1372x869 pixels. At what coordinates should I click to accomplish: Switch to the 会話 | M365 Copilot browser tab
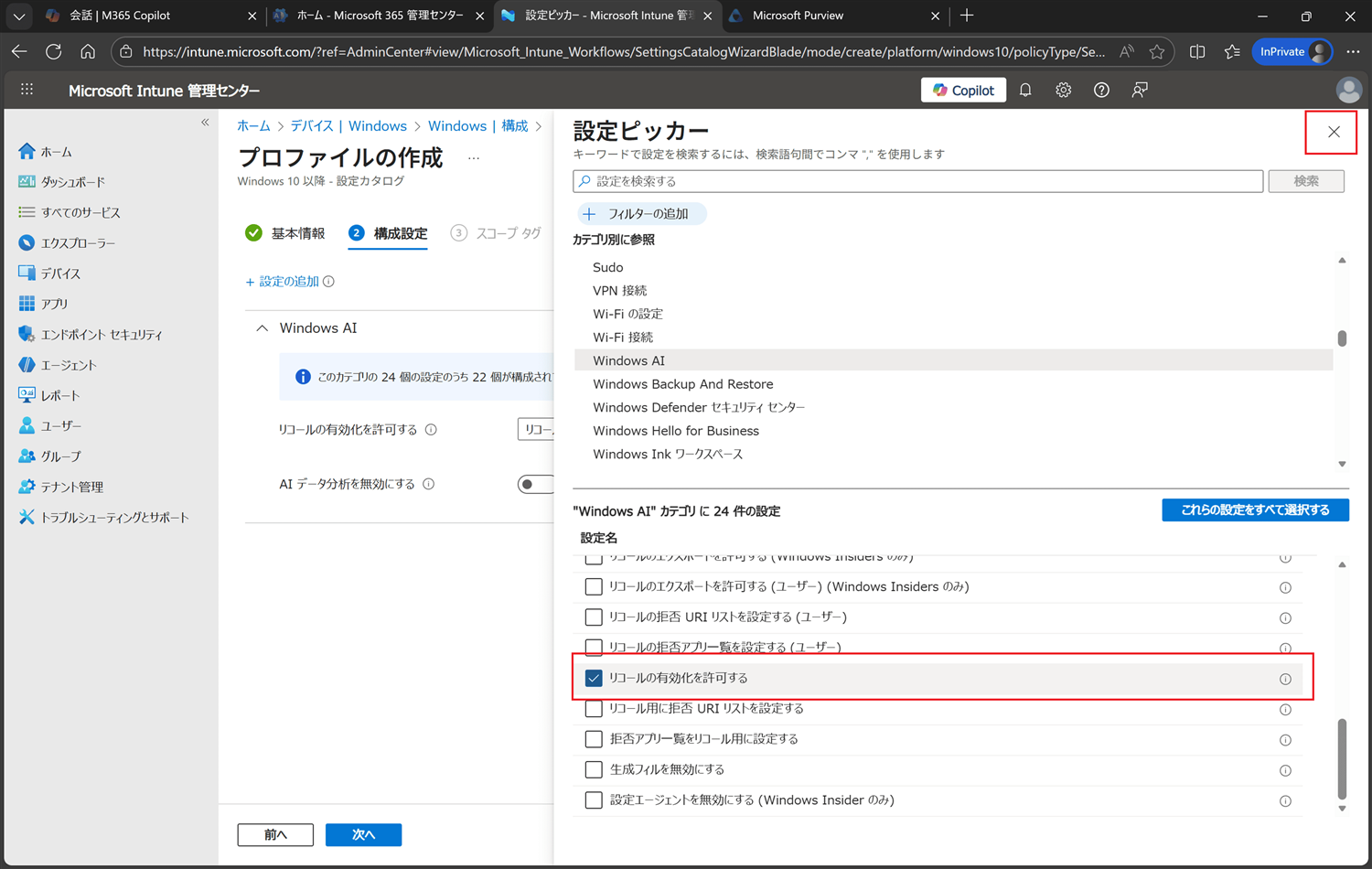150,16
